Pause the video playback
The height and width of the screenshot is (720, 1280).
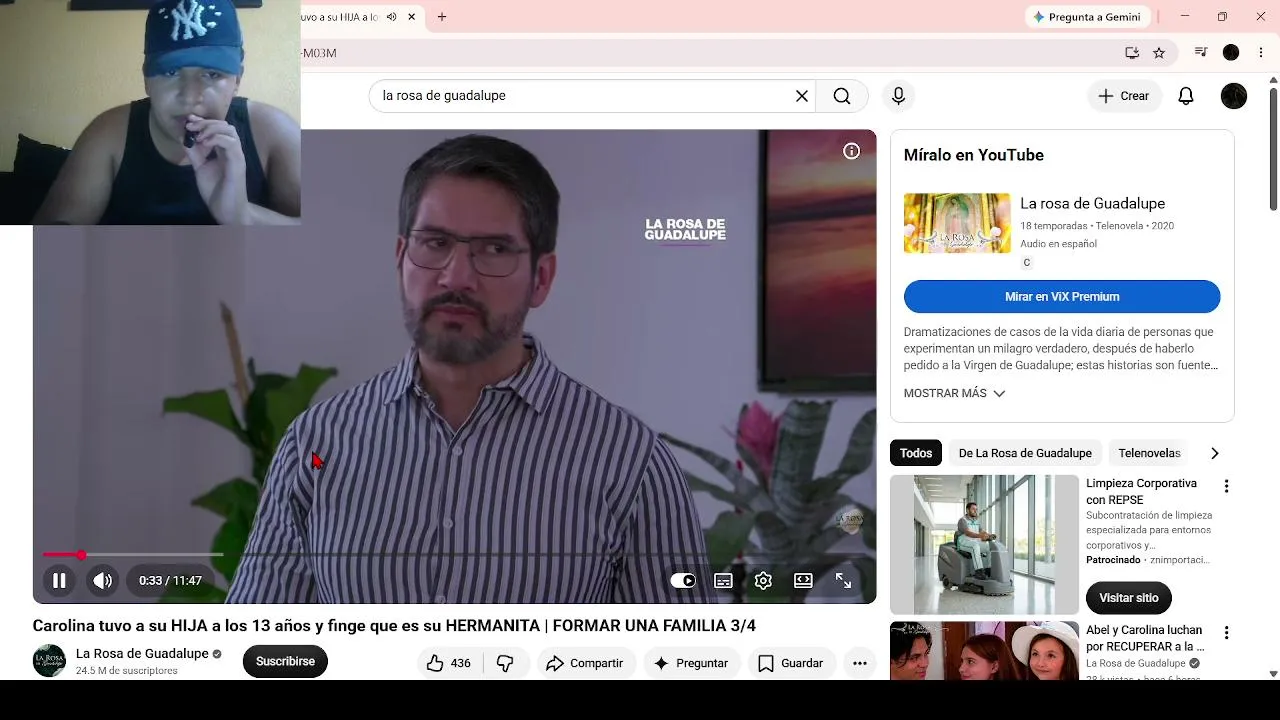coord(59,580)
